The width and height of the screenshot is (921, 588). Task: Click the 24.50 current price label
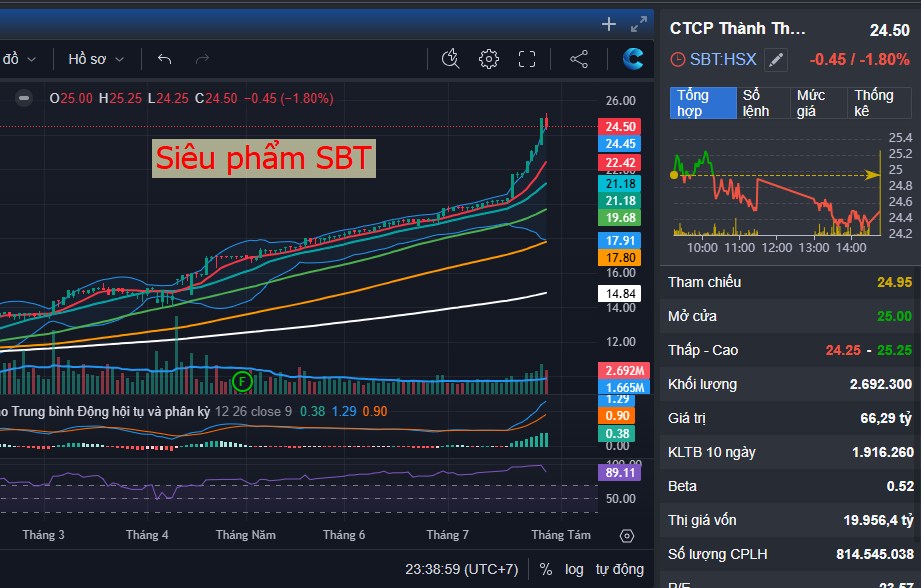point(620,126)
